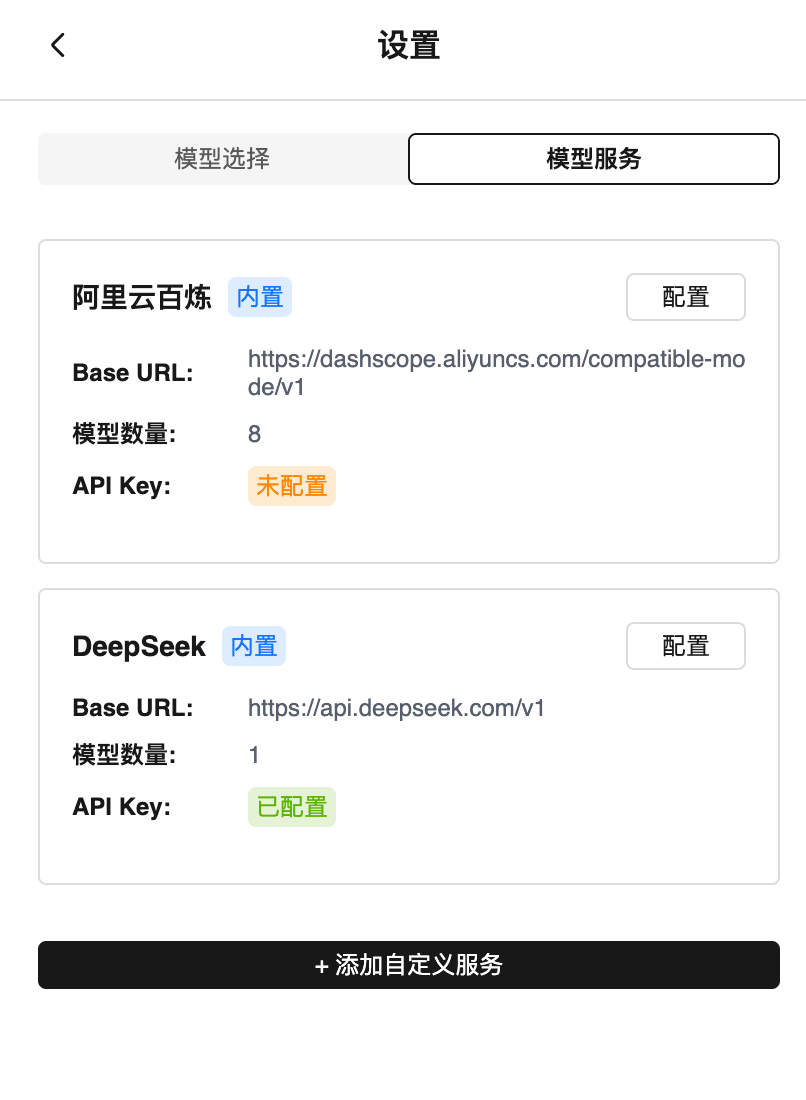This screenshot has width=806, height=1100.
Task: Click the API Key label in 阿里云百炼 card
Action: 123,486
